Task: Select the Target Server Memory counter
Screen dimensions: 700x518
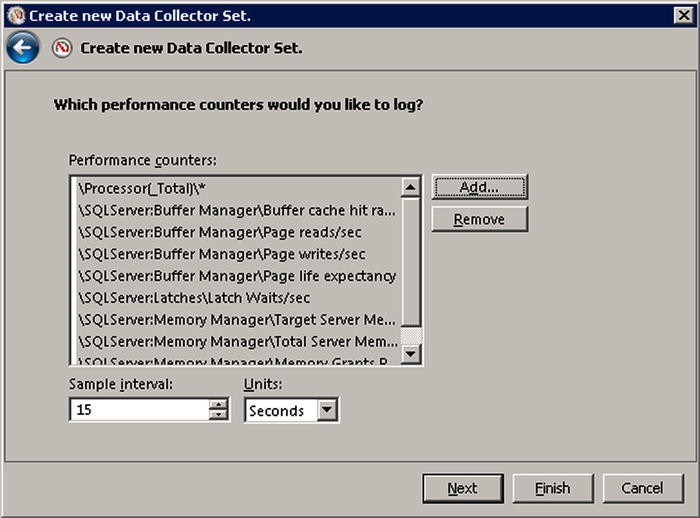Action: pos(238,320)
